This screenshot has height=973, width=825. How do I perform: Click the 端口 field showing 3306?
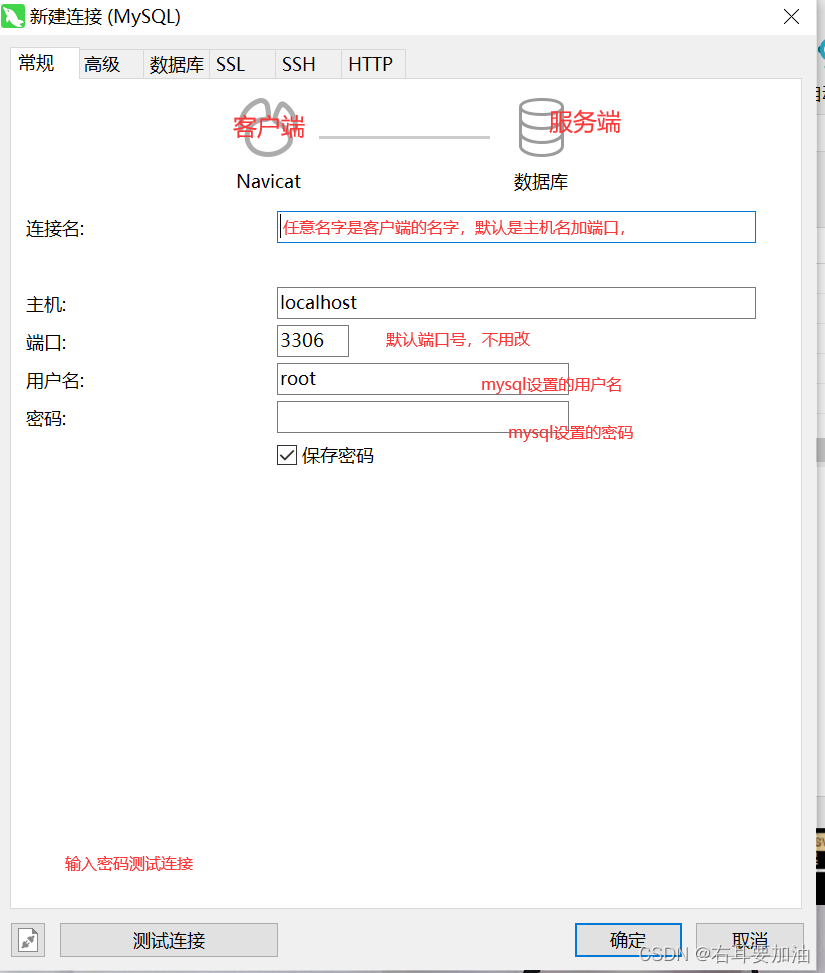click(313, 341)
